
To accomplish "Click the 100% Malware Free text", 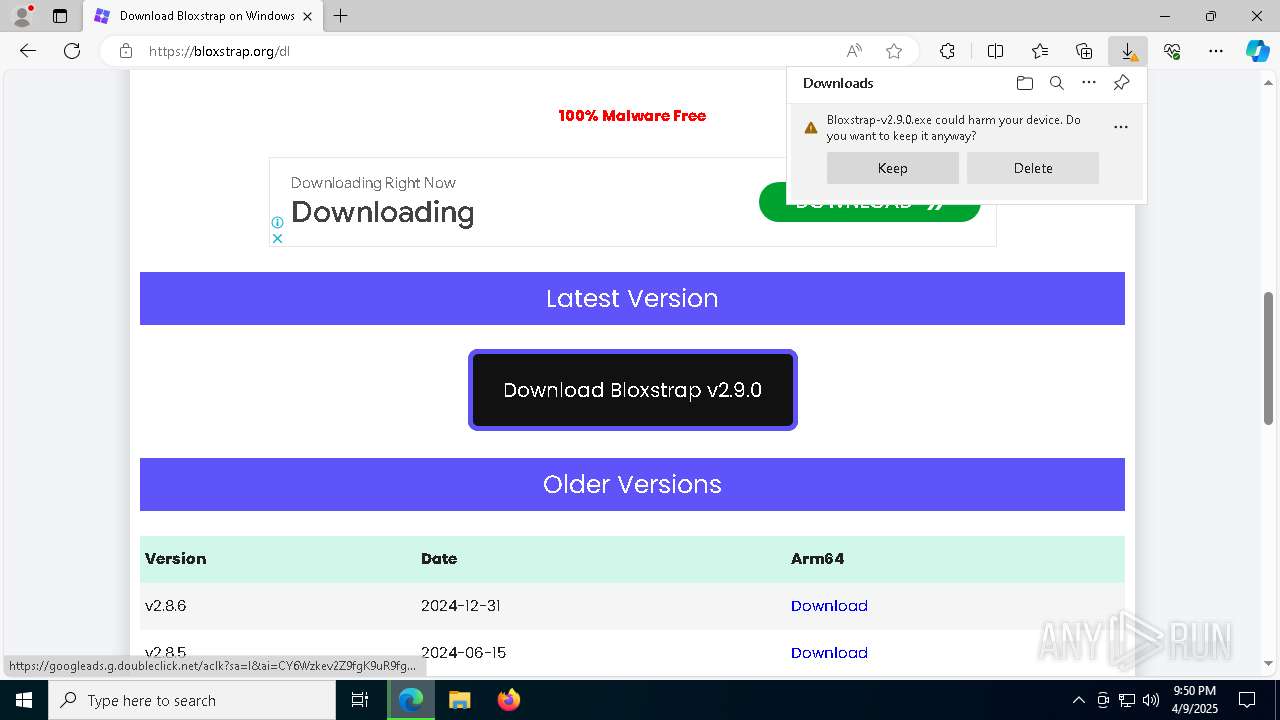I will [632, 116].
